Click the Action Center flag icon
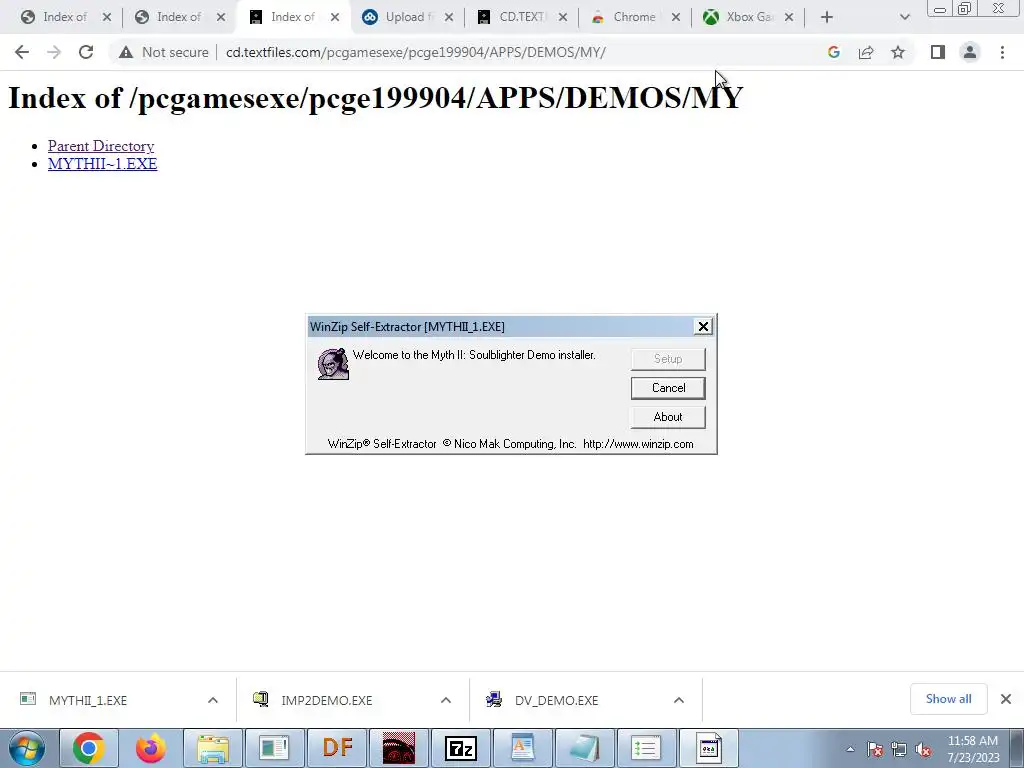Screen dimensions: 1024x768 coord(875,750)
